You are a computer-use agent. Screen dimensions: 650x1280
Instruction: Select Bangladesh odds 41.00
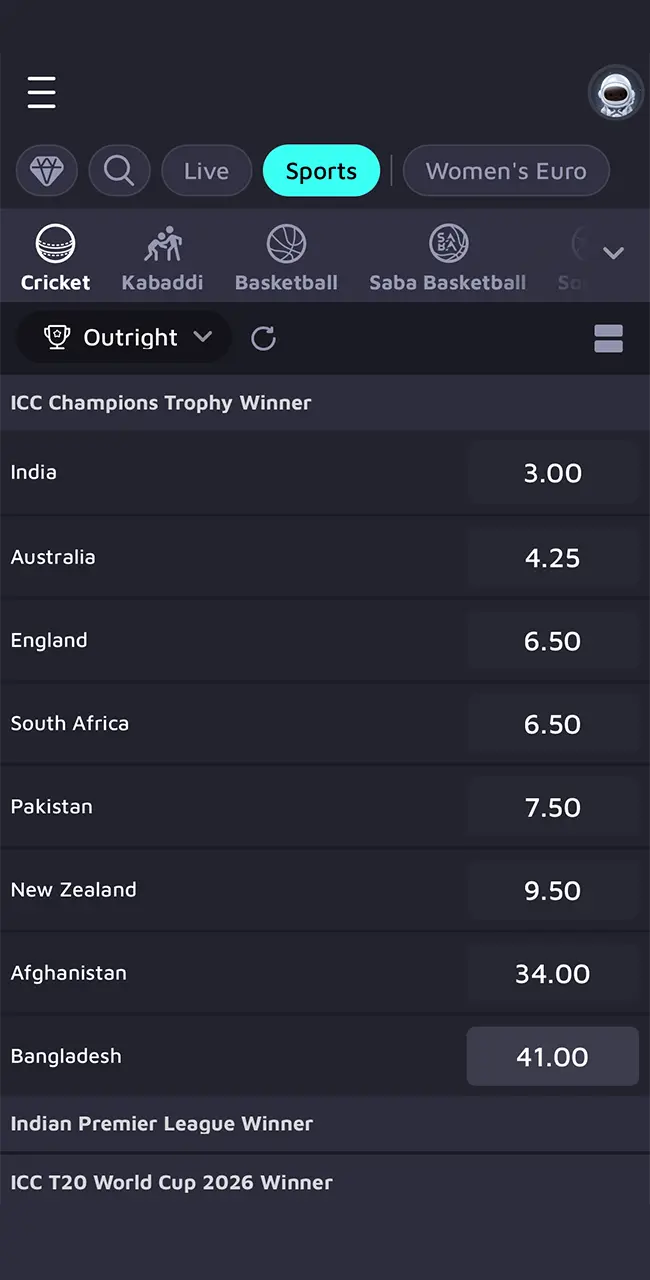pyautogui.click(x=552, y=1056)
